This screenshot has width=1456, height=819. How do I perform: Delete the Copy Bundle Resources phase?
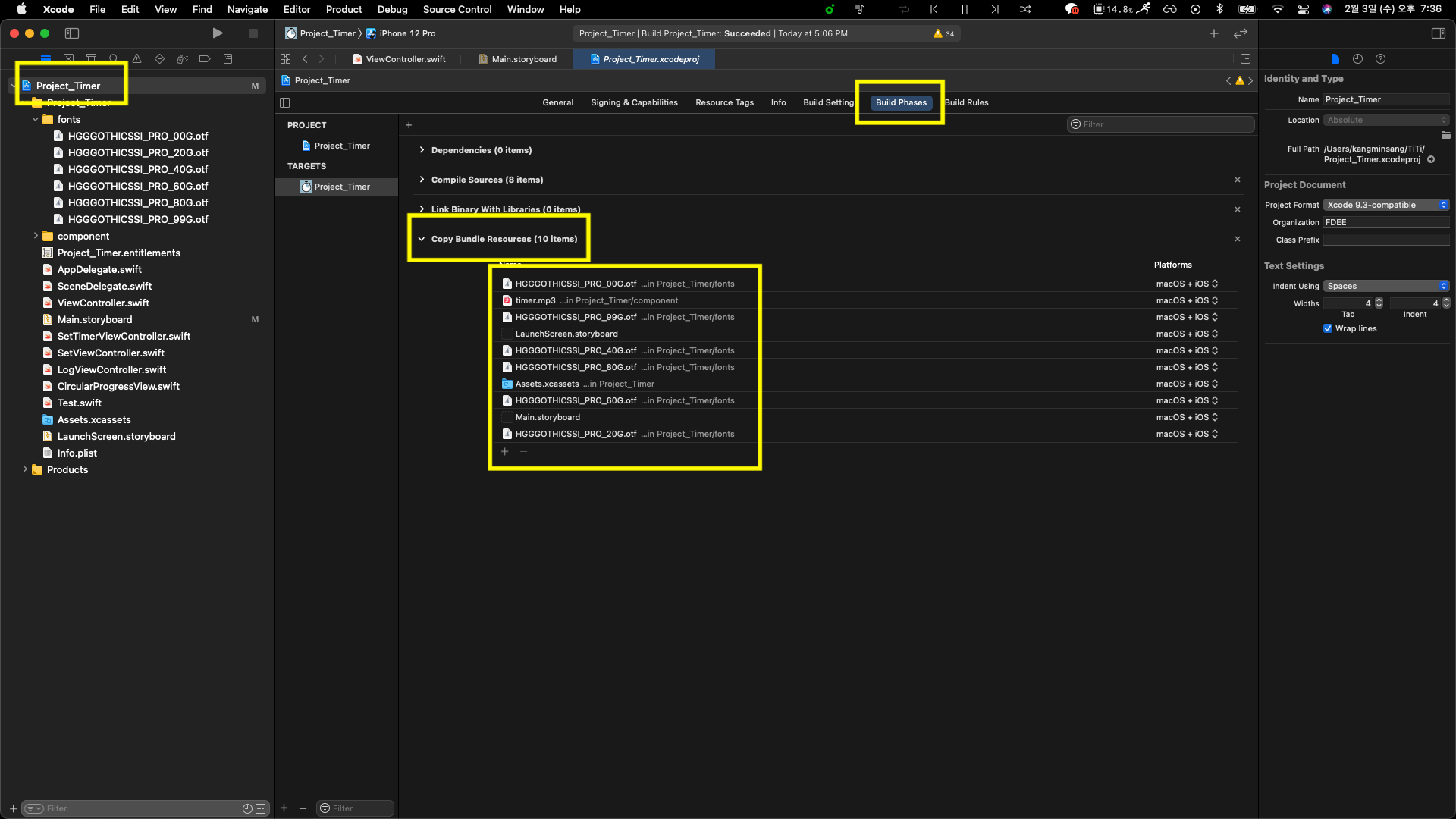click(x=1238, y=239)
